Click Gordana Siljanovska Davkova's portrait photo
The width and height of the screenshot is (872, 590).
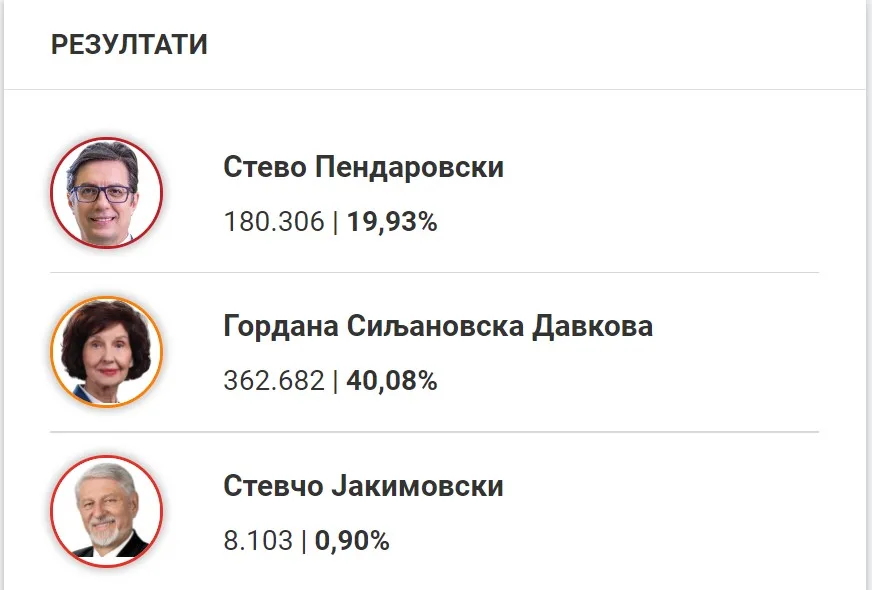tap(106, 352)
